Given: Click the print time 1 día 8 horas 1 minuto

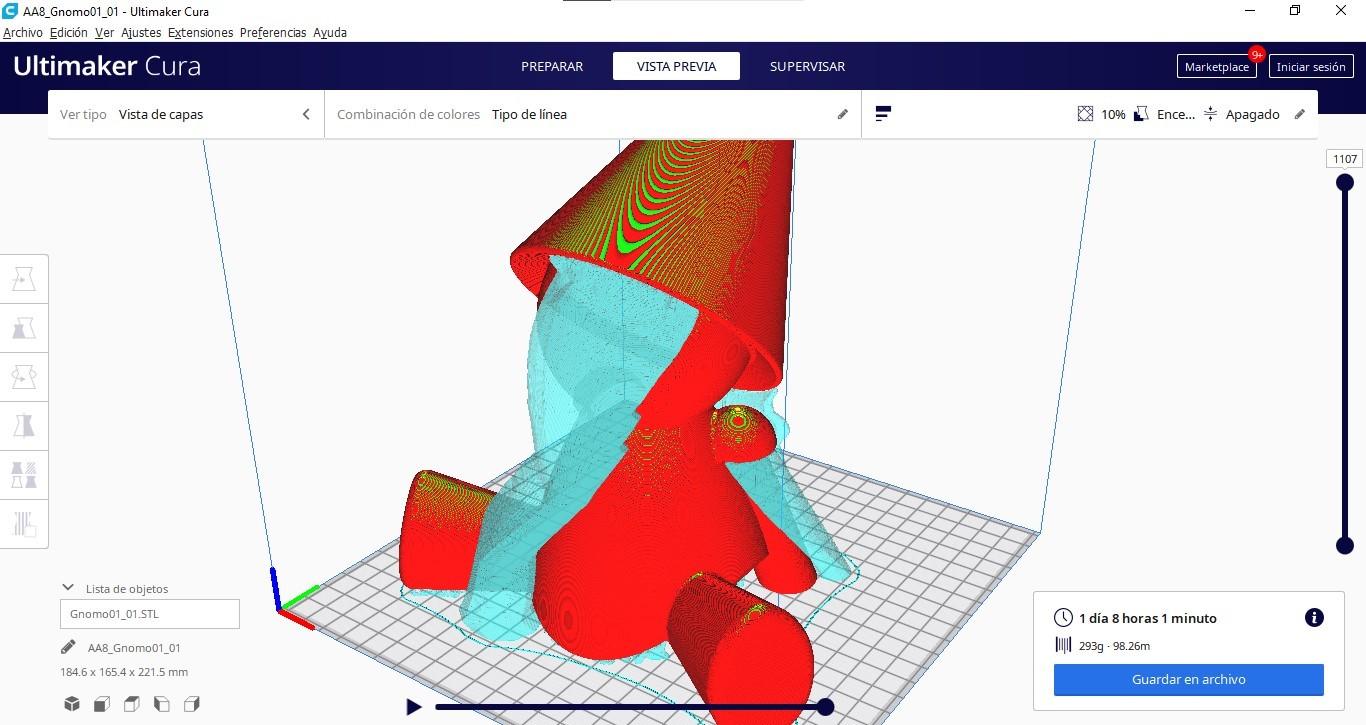Looking at the screenshot, I should (x=1148, y=618).
